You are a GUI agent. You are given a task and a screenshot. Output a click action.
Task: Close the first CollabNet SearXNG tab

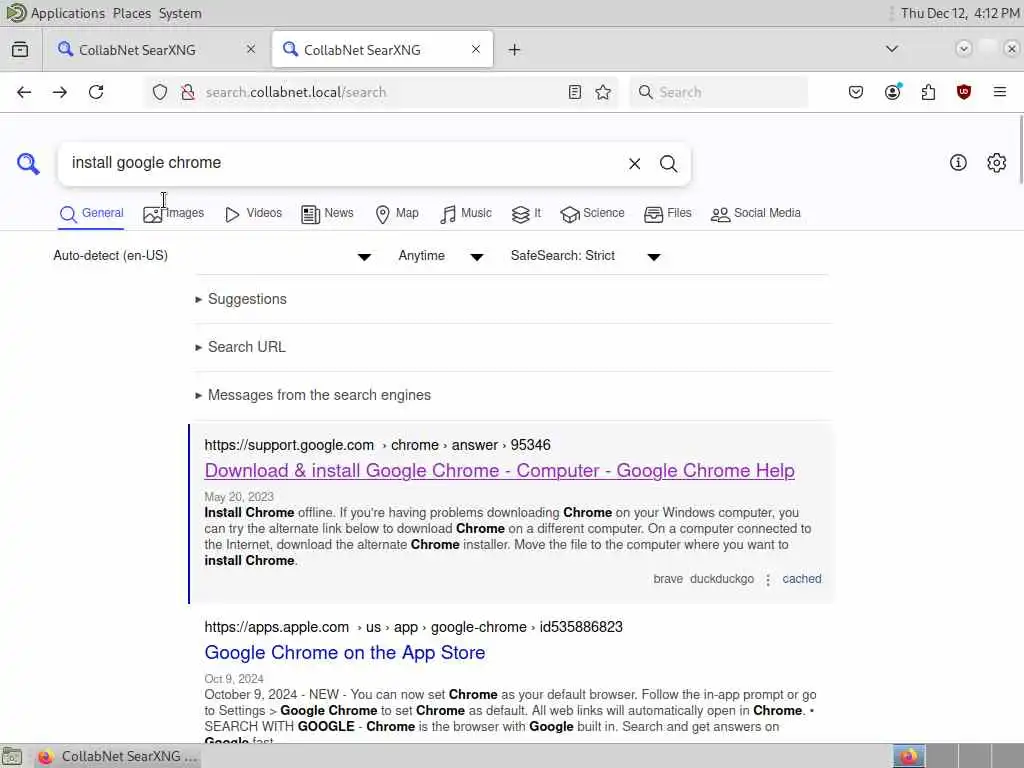251,50
